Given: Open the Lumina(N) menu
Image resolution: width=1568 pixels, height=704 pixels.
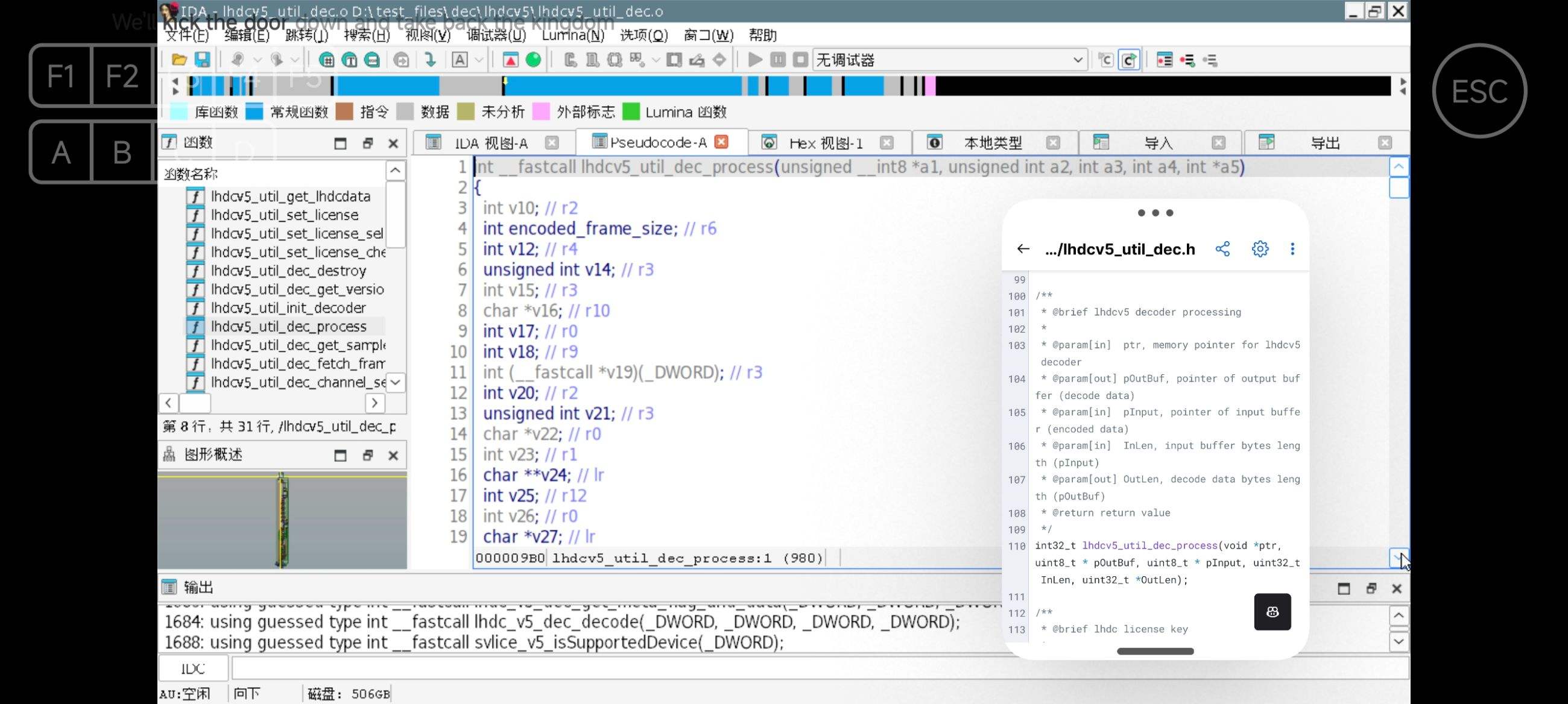Looking at the screenshot, I should pos(572,36).
